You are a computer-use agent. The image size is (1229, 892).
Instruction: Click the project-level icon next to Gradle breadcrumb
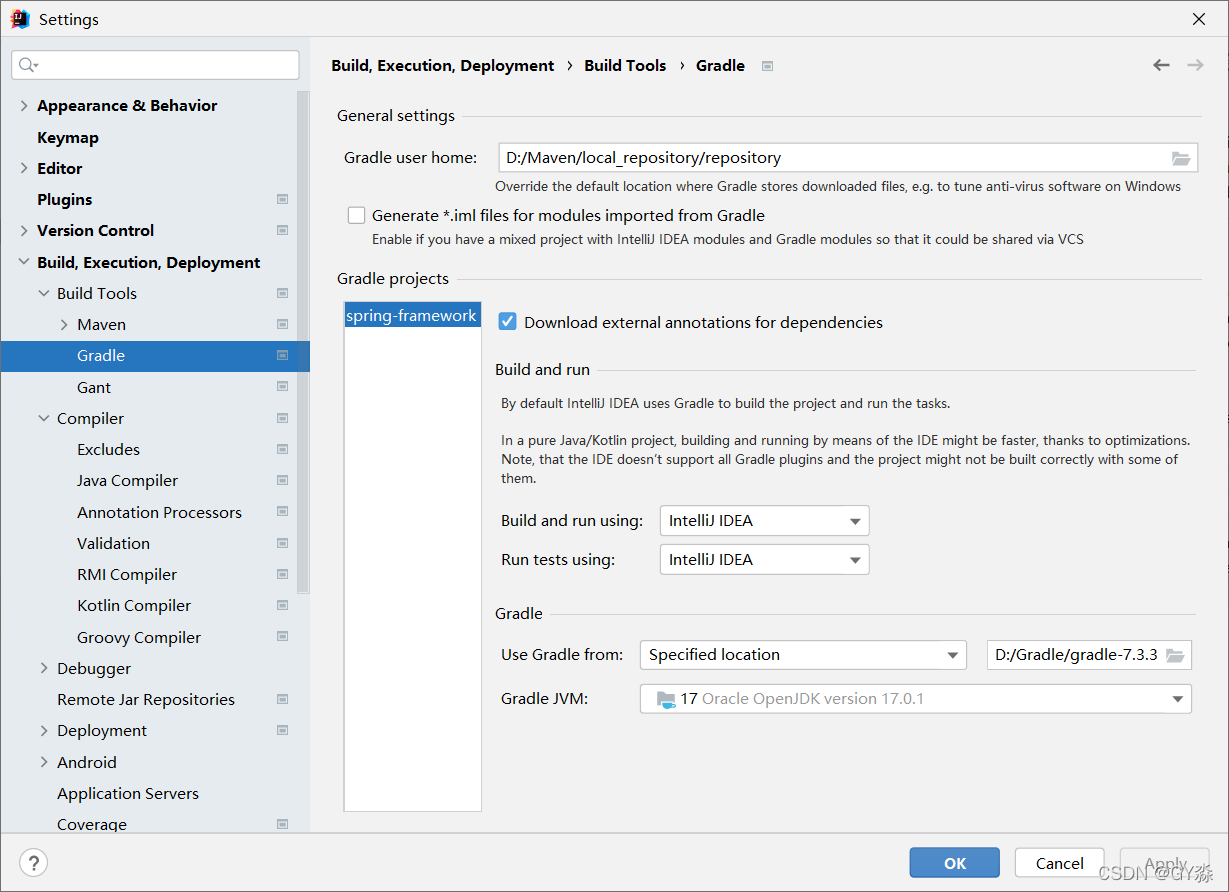click(x=767, y=66)
